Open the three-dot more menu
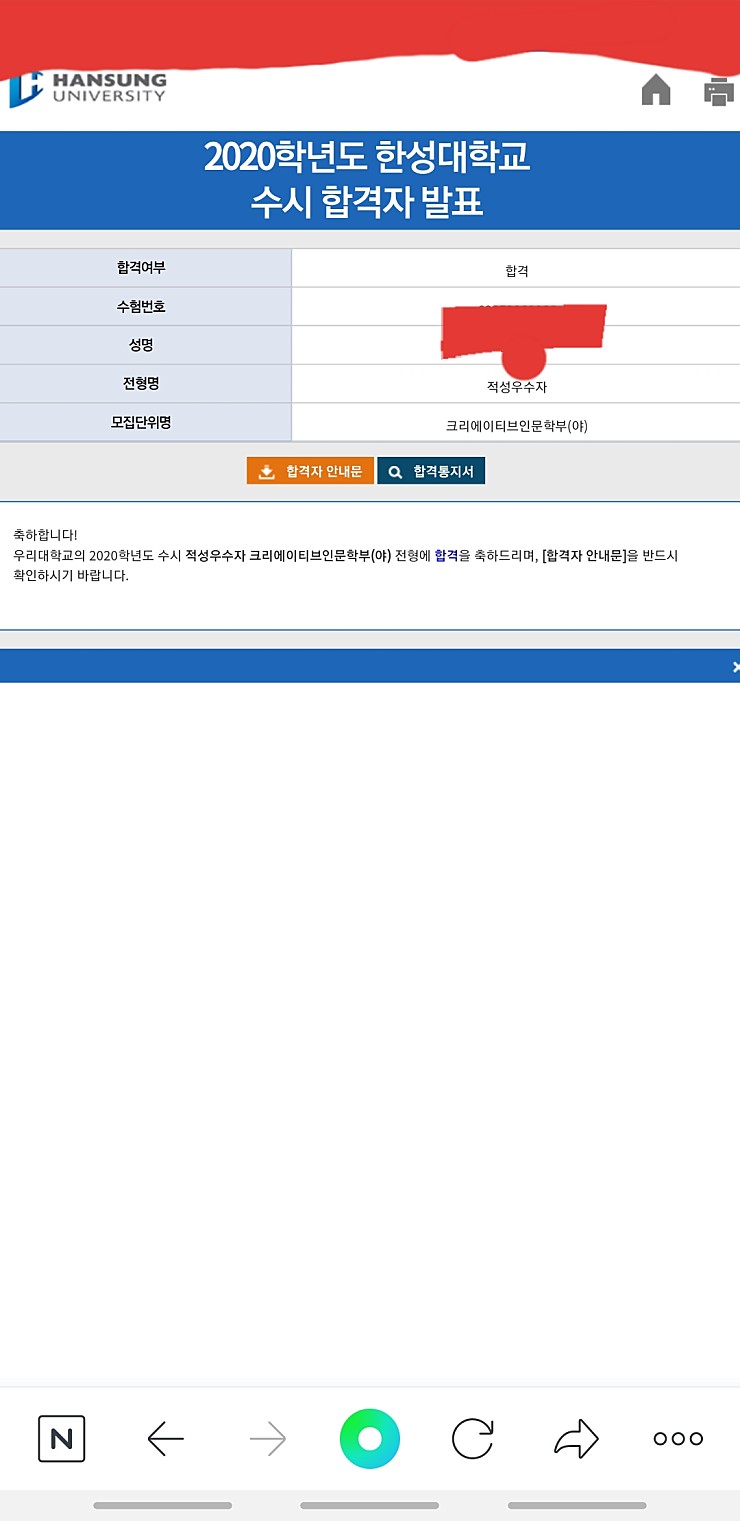The image size is (740, 1521). tap(678, 1439)
